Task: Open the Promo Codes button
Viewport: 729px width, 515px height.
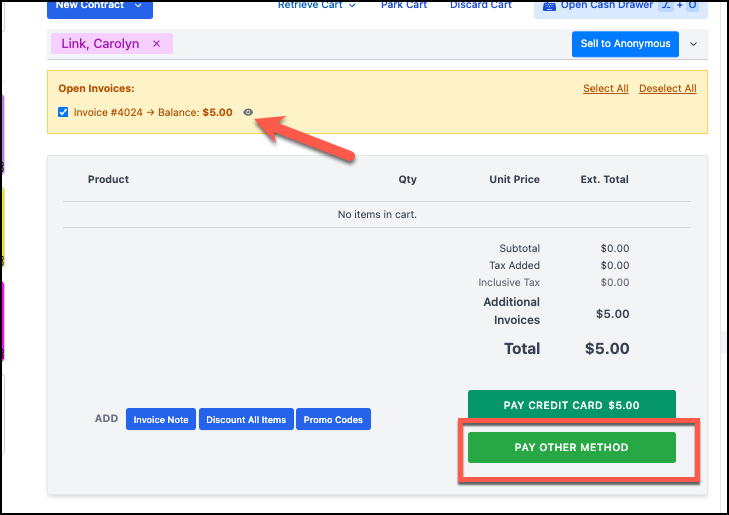Action: tap(333, 419)
